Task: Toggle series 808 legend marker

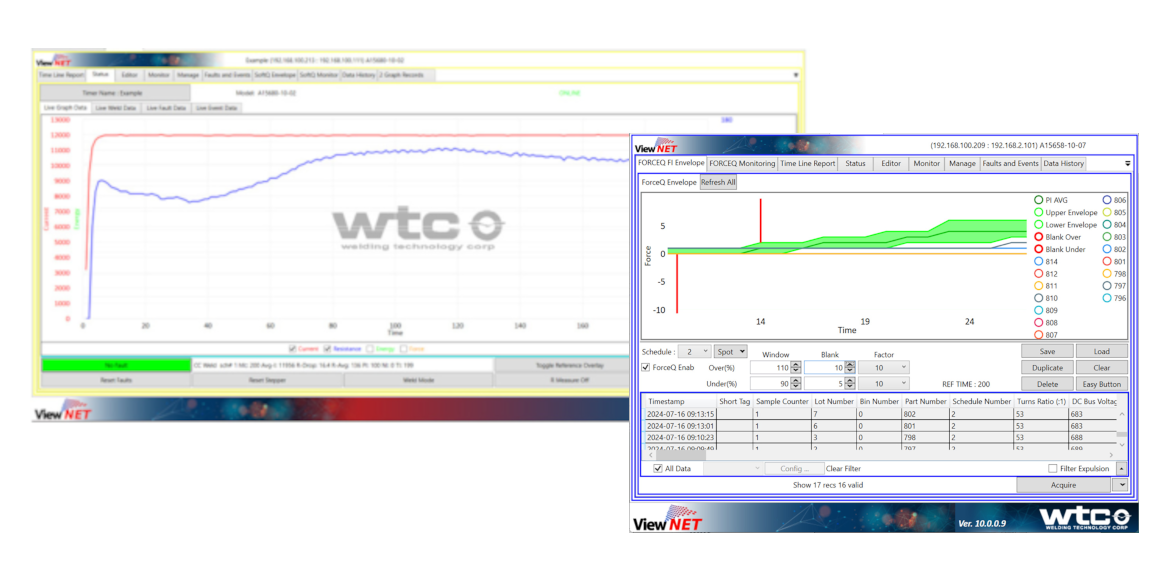Action: [1038, 322]
